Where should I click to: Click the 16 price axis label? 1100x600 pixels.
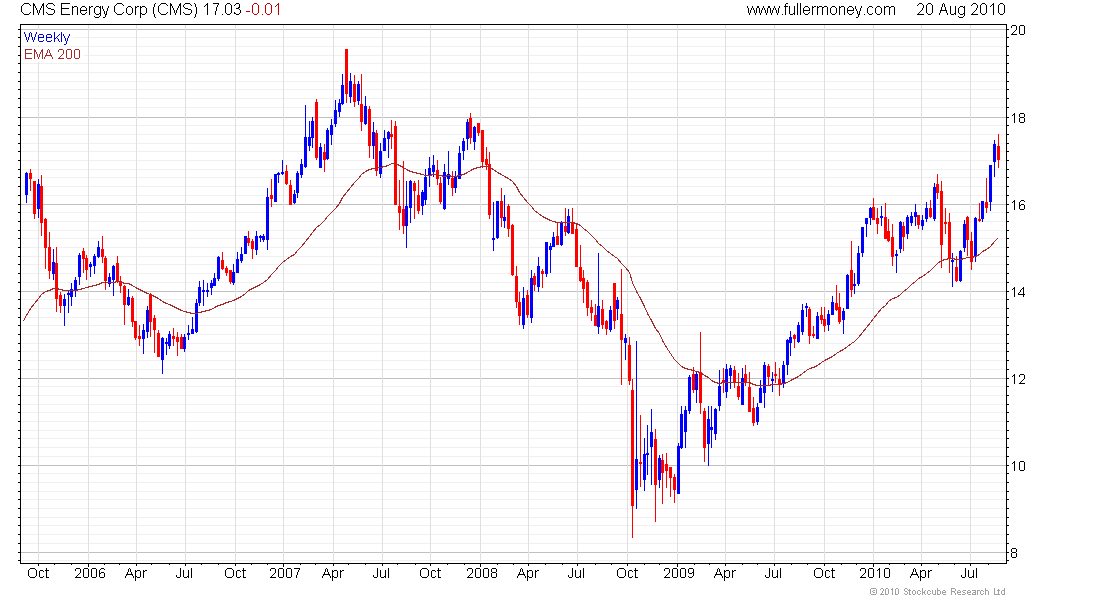[x=1017, y=205]
